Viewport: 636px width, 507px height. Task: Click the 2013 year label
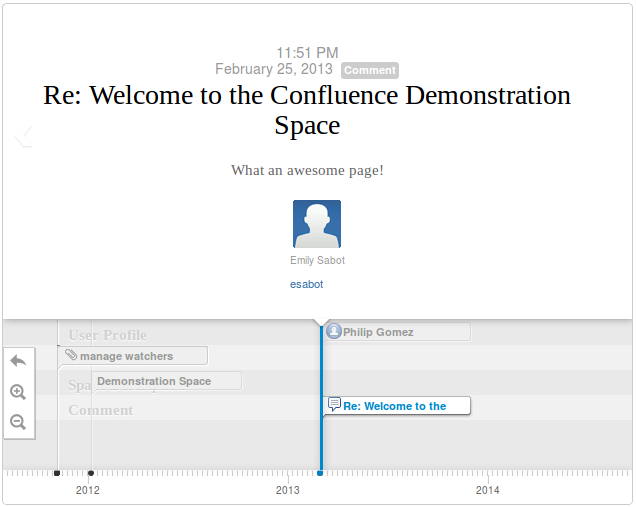pyautogui.click(x=288, y=490)
